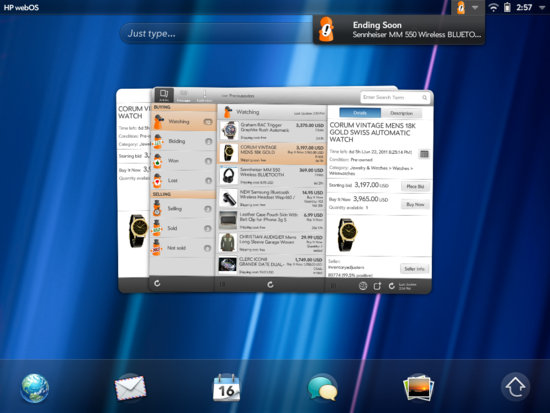Click refresh icon in the details panel footer
Image resolution: width=550 pixels, height=413 pixels.
click(x=391, y=286)
